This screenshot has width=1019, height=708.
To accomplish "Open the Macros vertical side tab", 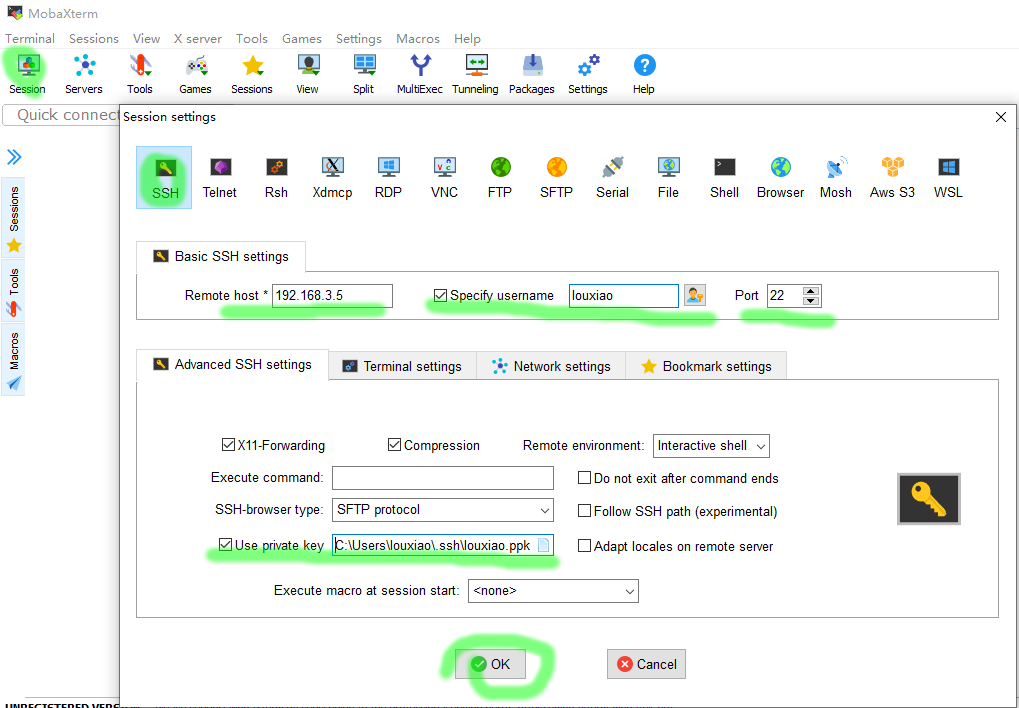I will coord(14,360).
